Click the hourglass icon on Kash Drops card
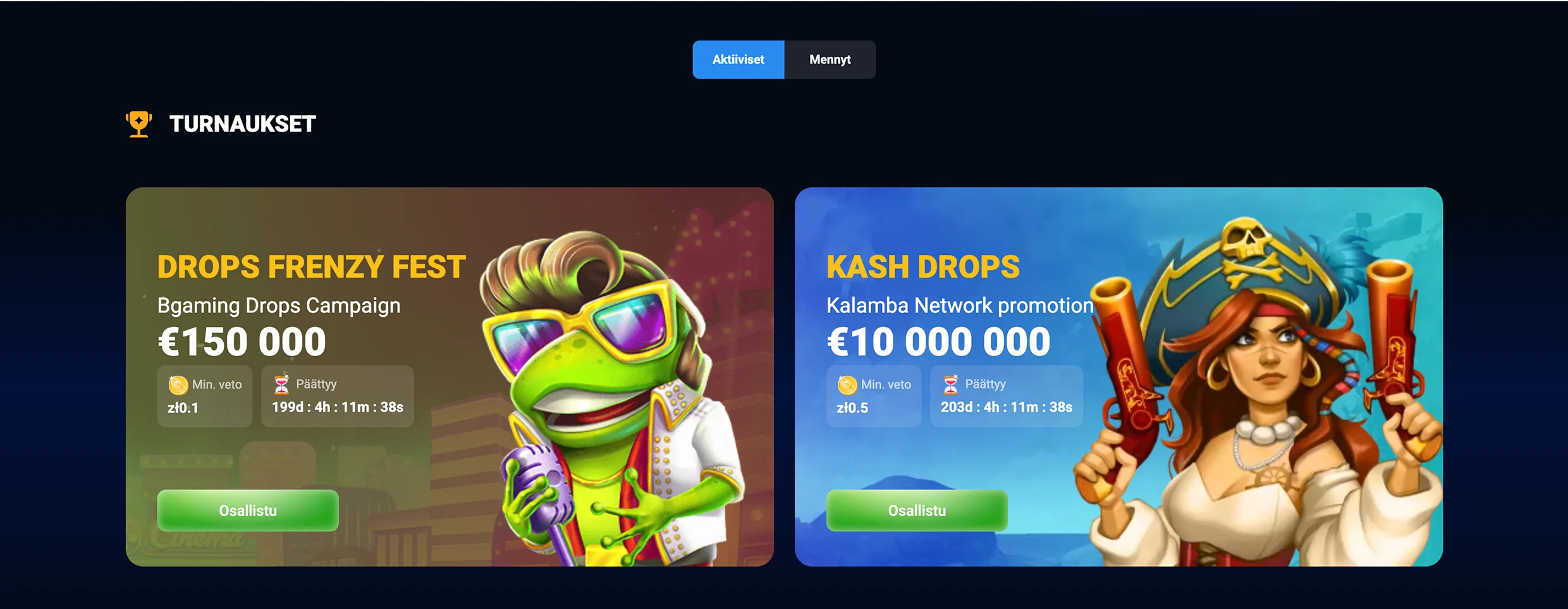 pos(950,384)
